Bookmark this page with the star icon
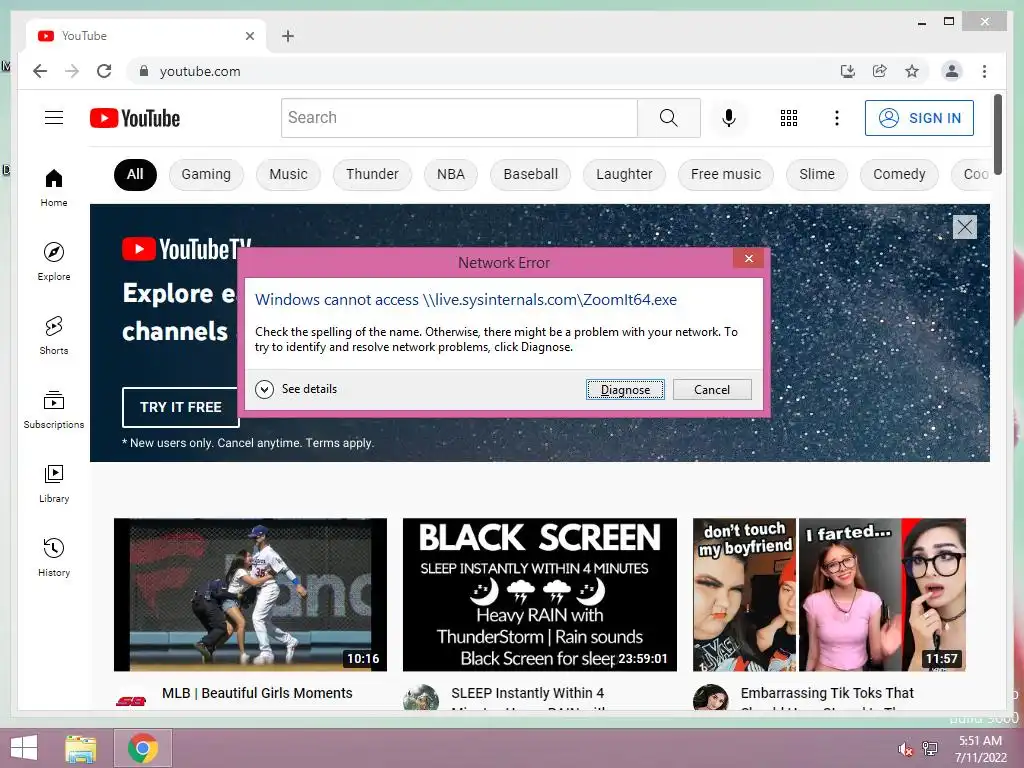1024x768 pixels. pos(912,71)
